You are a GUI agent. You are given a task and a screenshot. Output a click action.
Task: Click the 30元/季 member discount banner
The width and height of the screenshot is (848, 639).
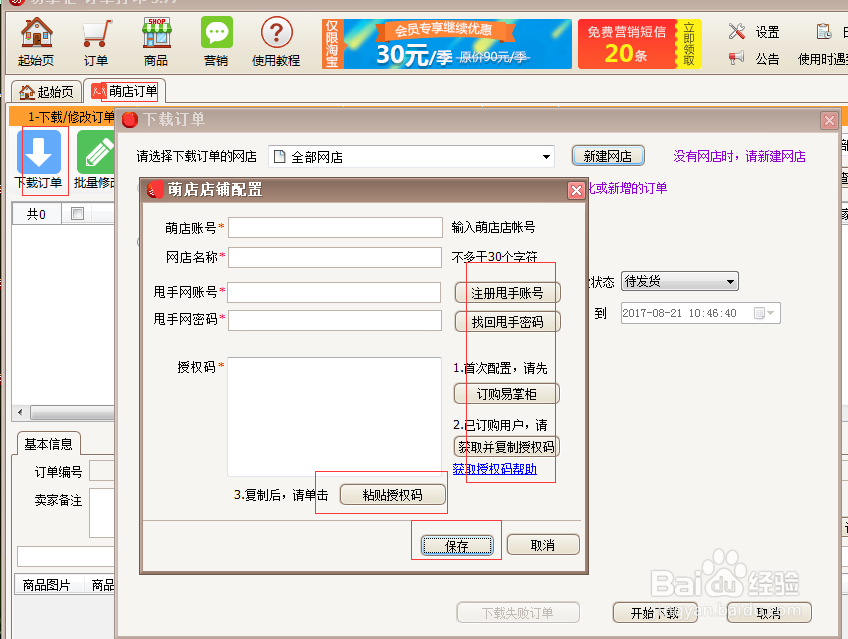click(447, 44)
